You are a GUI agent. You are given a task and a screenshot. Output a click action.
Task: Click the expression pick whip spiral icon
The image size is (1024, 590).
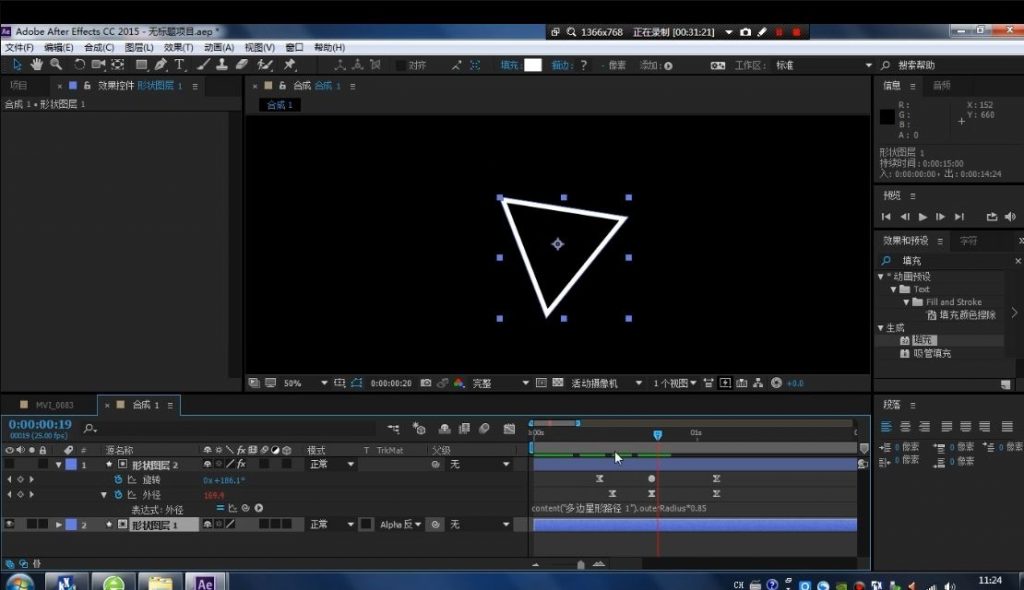click(x=246, y=508)
